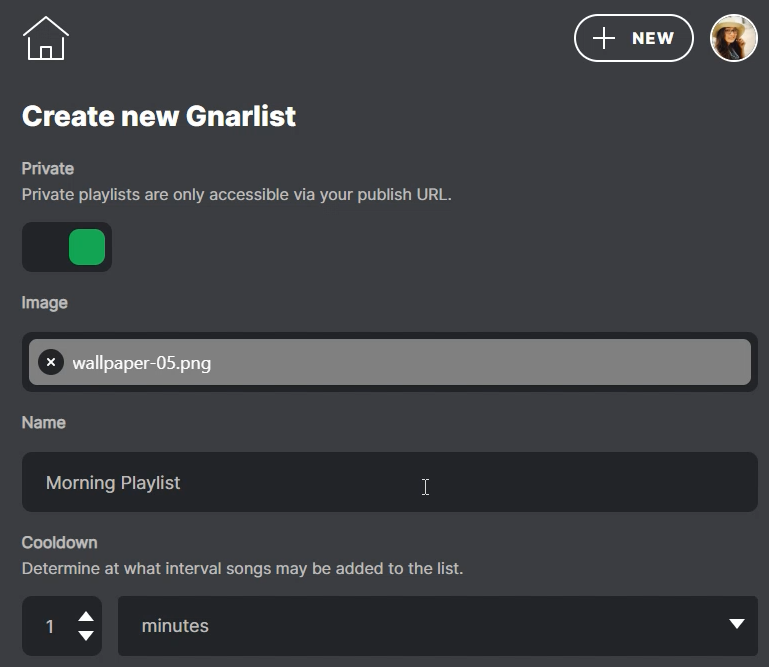Viewport: 769px width, 667px height.
Task: Focus the Morning Playlist name field
Action: click(x=389, y=482)
